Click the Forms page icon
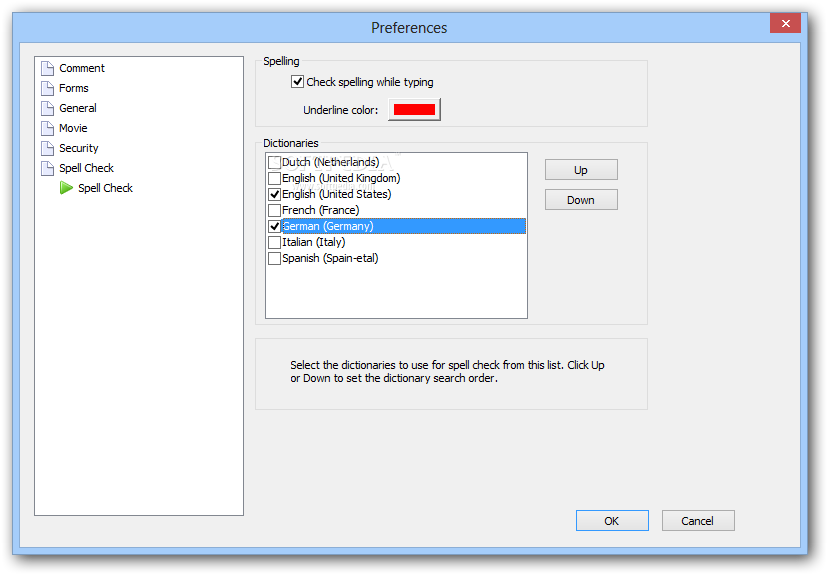The width and height of the screenshot is (828, 575). (48, 88)
